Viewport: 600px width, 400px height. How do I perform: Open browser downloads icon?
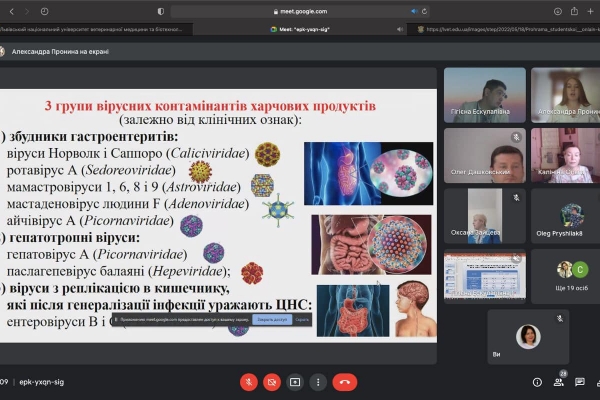pyautogui.click(x=558, y=11)
